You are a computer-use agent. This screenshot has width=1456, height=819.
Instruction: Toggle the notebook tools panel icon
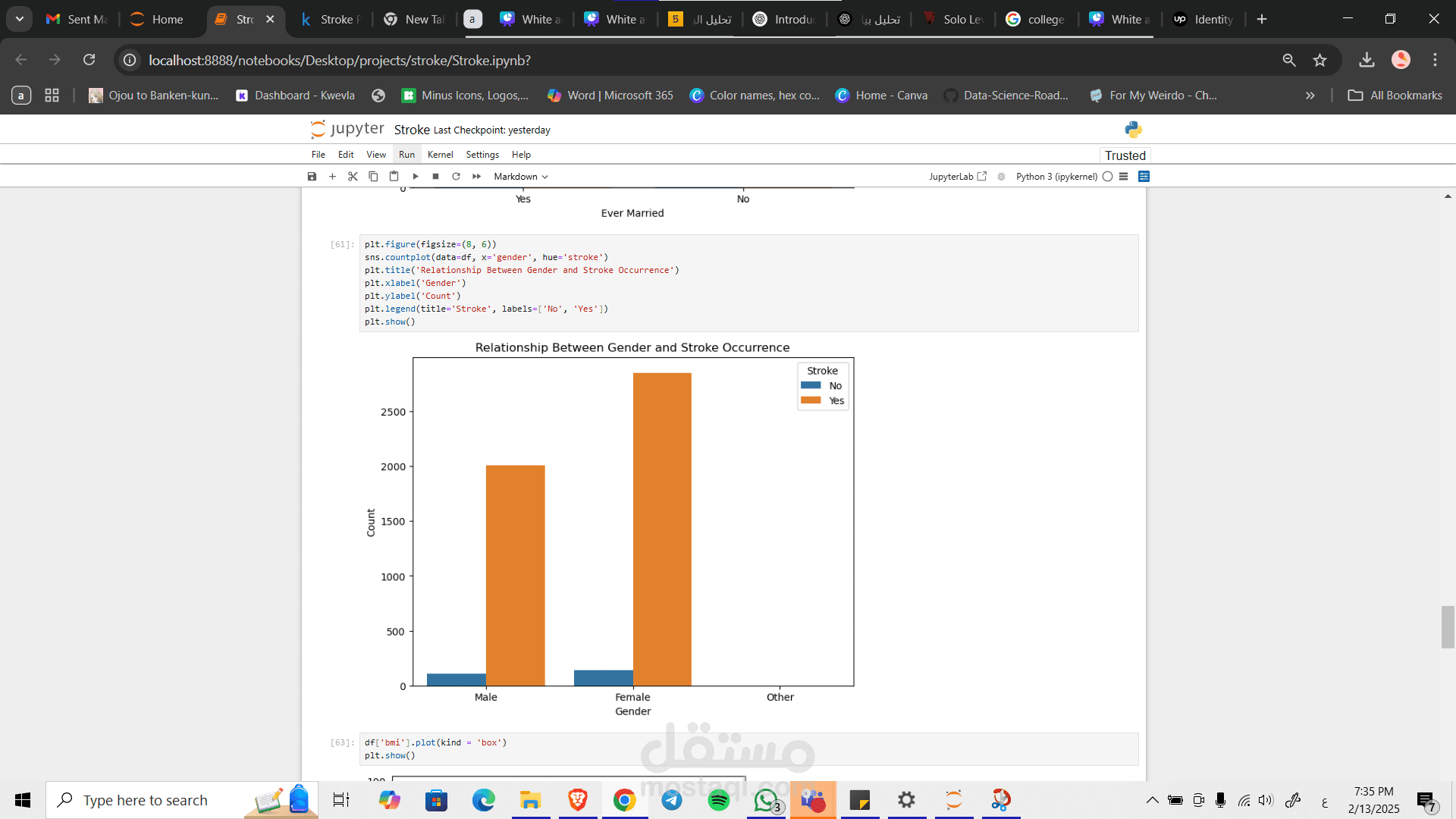[x=1144, y=177]
